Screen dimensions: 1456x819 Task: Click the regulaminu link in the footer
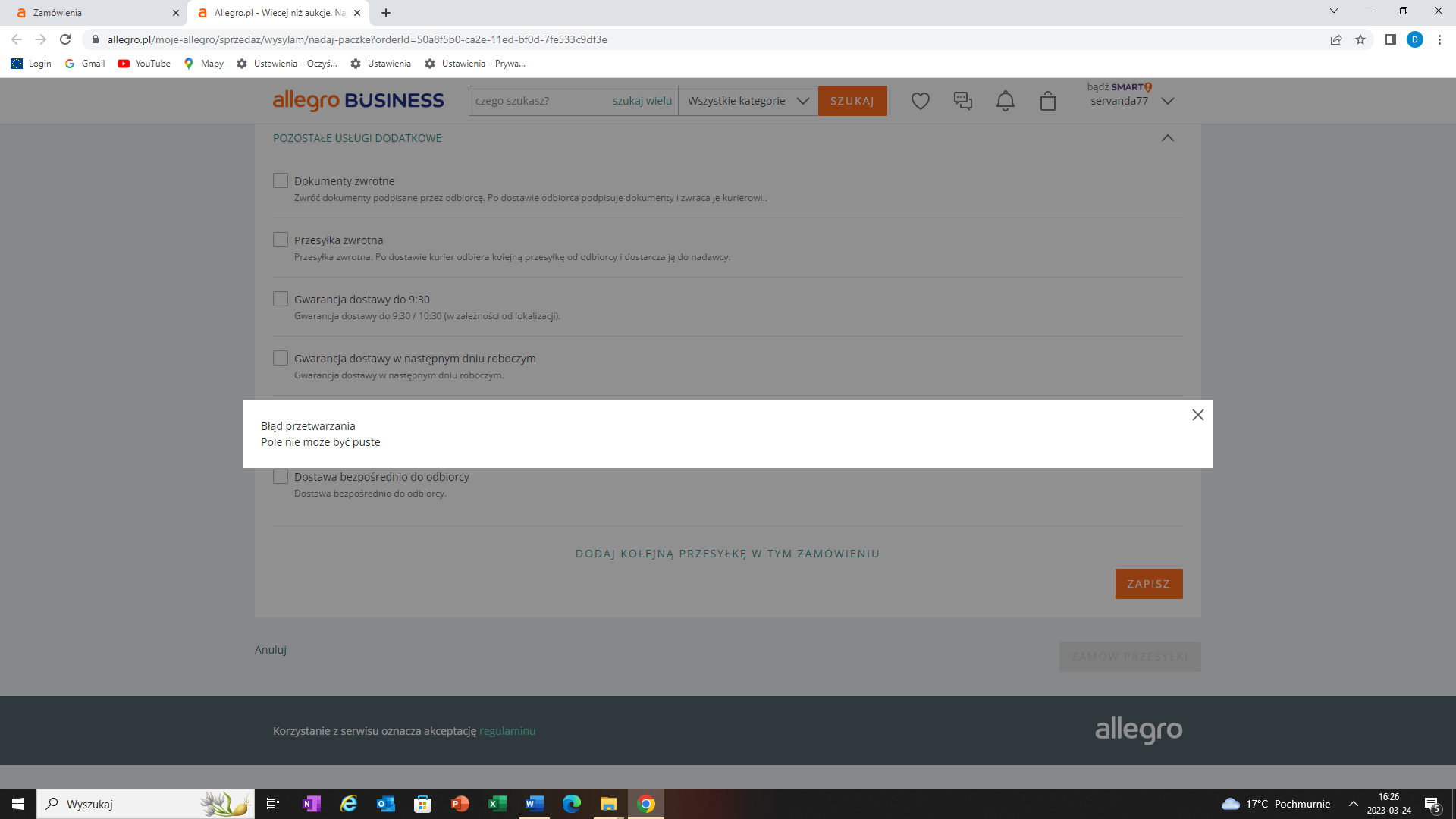[x=507, y=731]
